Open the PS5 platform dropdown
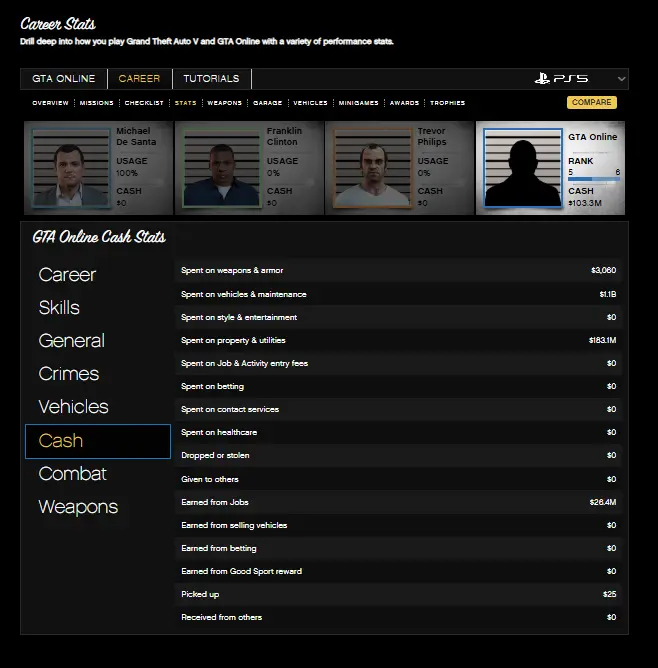This screenshot has width=658, height=668. [621, 79]
